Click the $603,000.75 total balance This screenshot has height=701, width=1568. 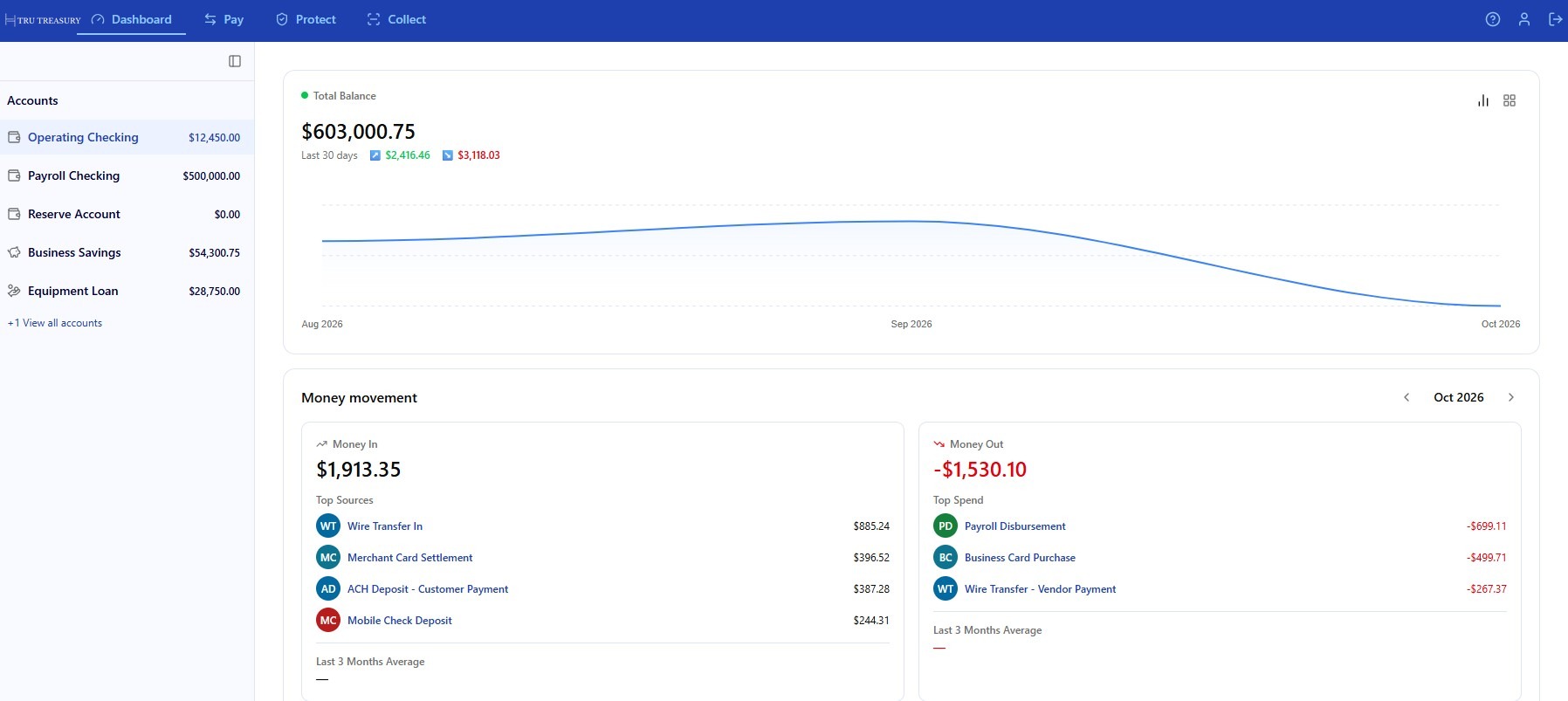tap(359, 132)
